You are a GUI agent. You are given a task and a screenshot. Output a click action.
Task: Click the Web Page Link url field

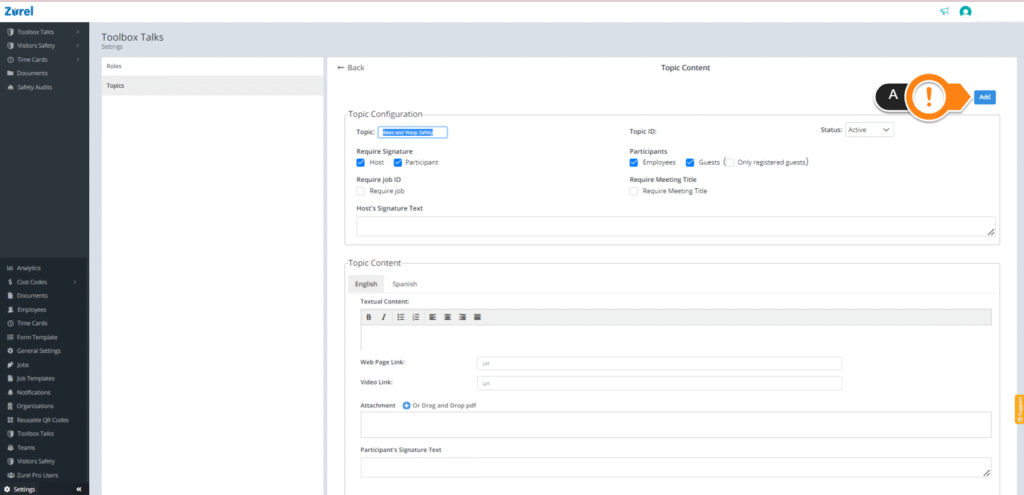[659, 363]
